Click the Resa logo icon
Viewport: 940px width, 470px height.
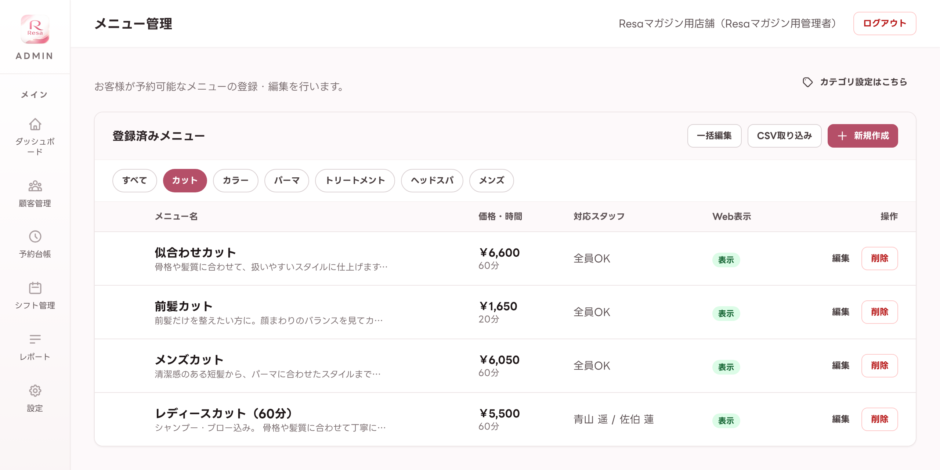click(x=35, y=29)
